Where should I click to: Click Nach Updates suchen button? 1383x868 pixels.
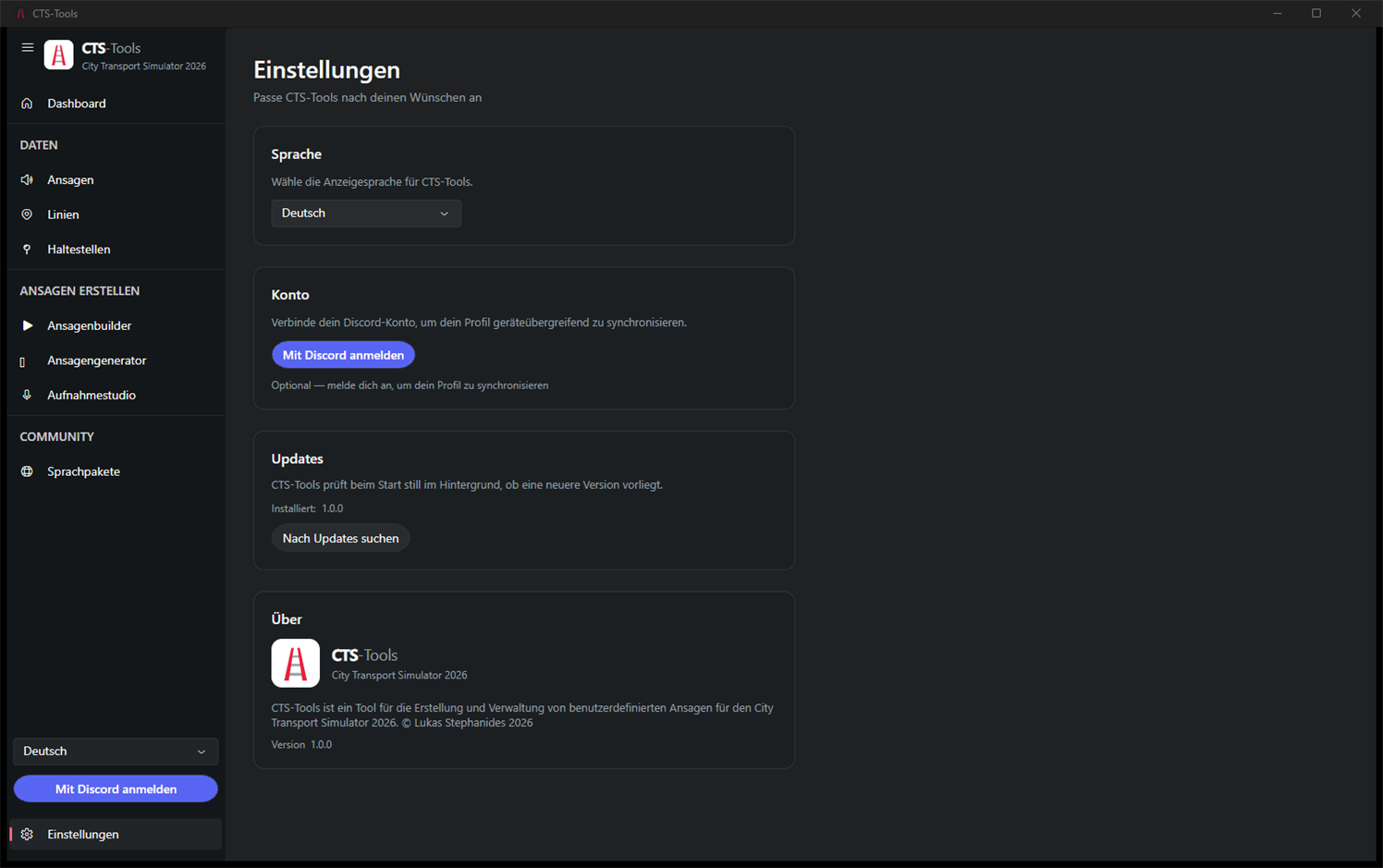(x=340, y=538)
